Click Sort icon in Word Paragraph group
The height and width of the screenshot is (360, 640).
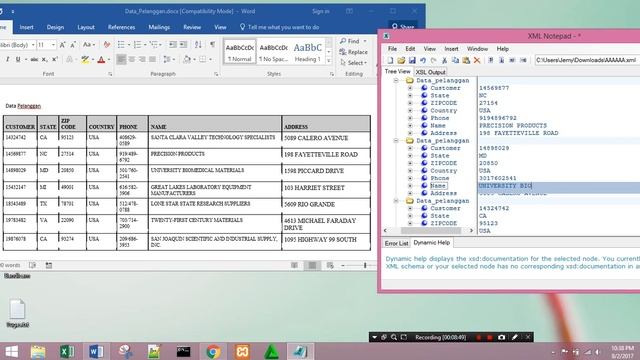(x=198, y=44)
